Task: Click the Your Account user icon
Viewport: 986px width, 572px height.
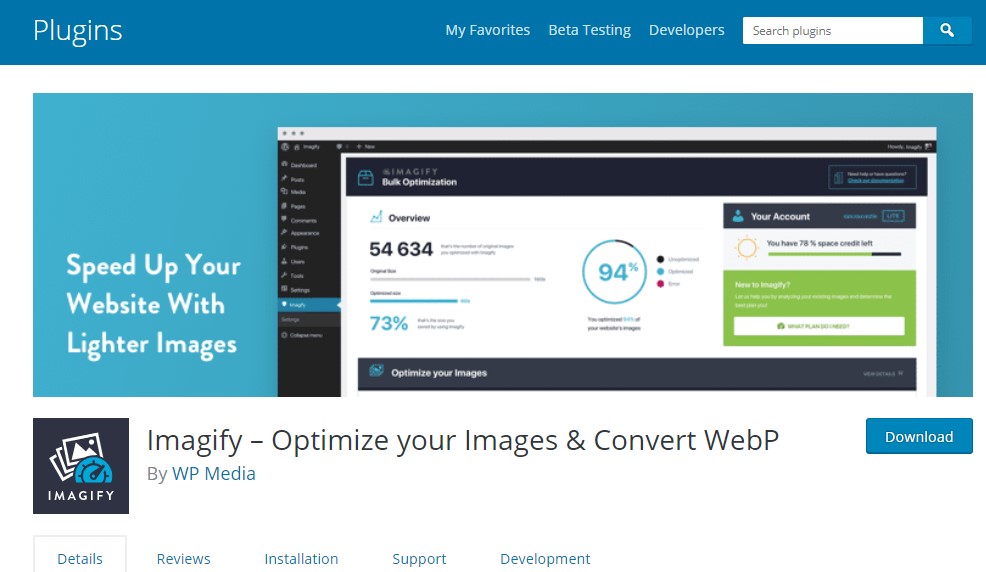Action: pos(737,216)
